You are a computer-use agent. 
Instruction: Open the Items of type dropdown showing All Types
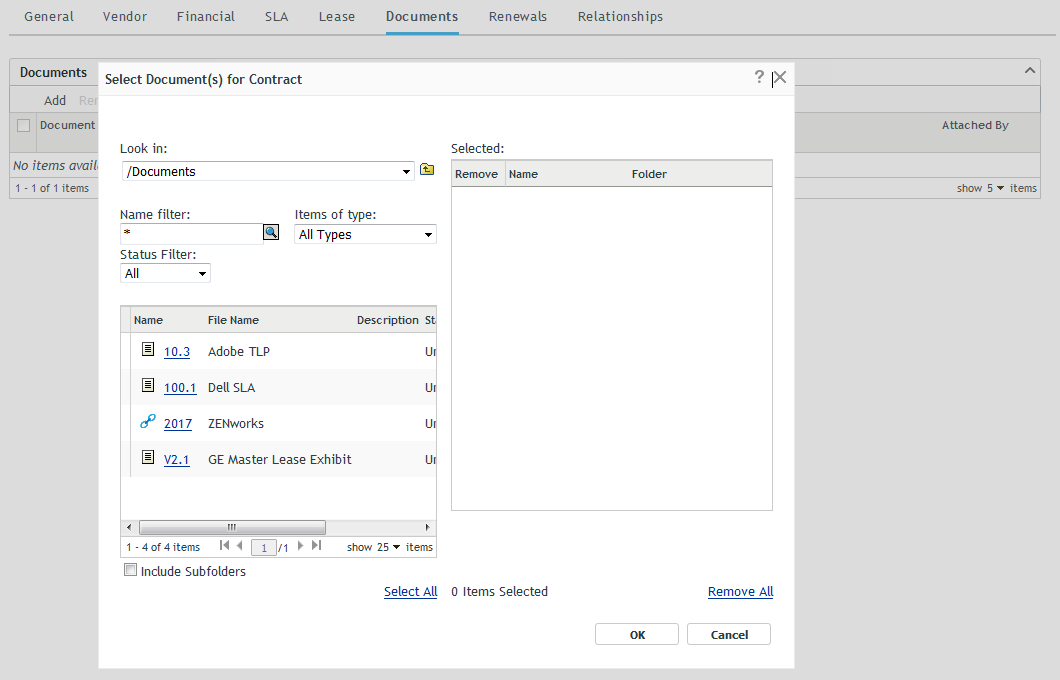click(365, 234)
